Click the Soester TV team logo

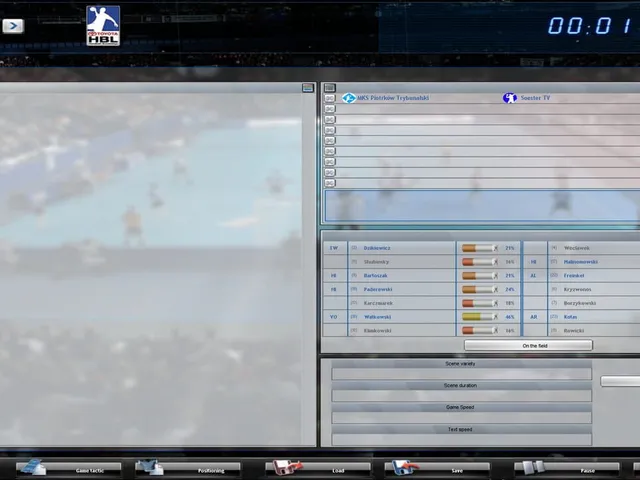click(509, 98)
